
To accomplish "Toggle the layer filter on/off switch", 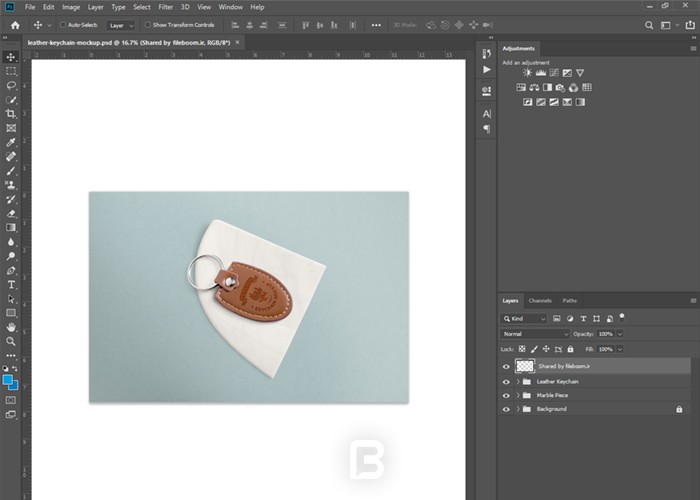I will [622, 318].
